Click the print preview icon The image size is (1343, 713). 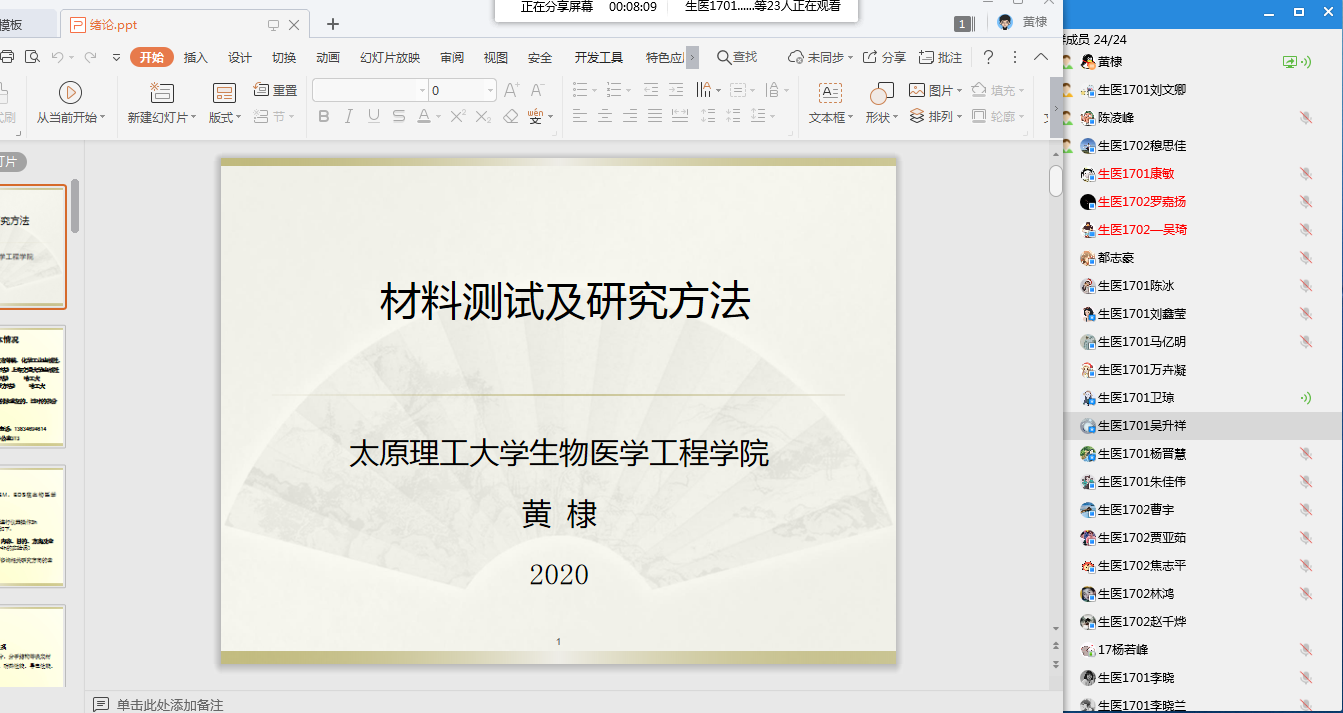[32, 57]
